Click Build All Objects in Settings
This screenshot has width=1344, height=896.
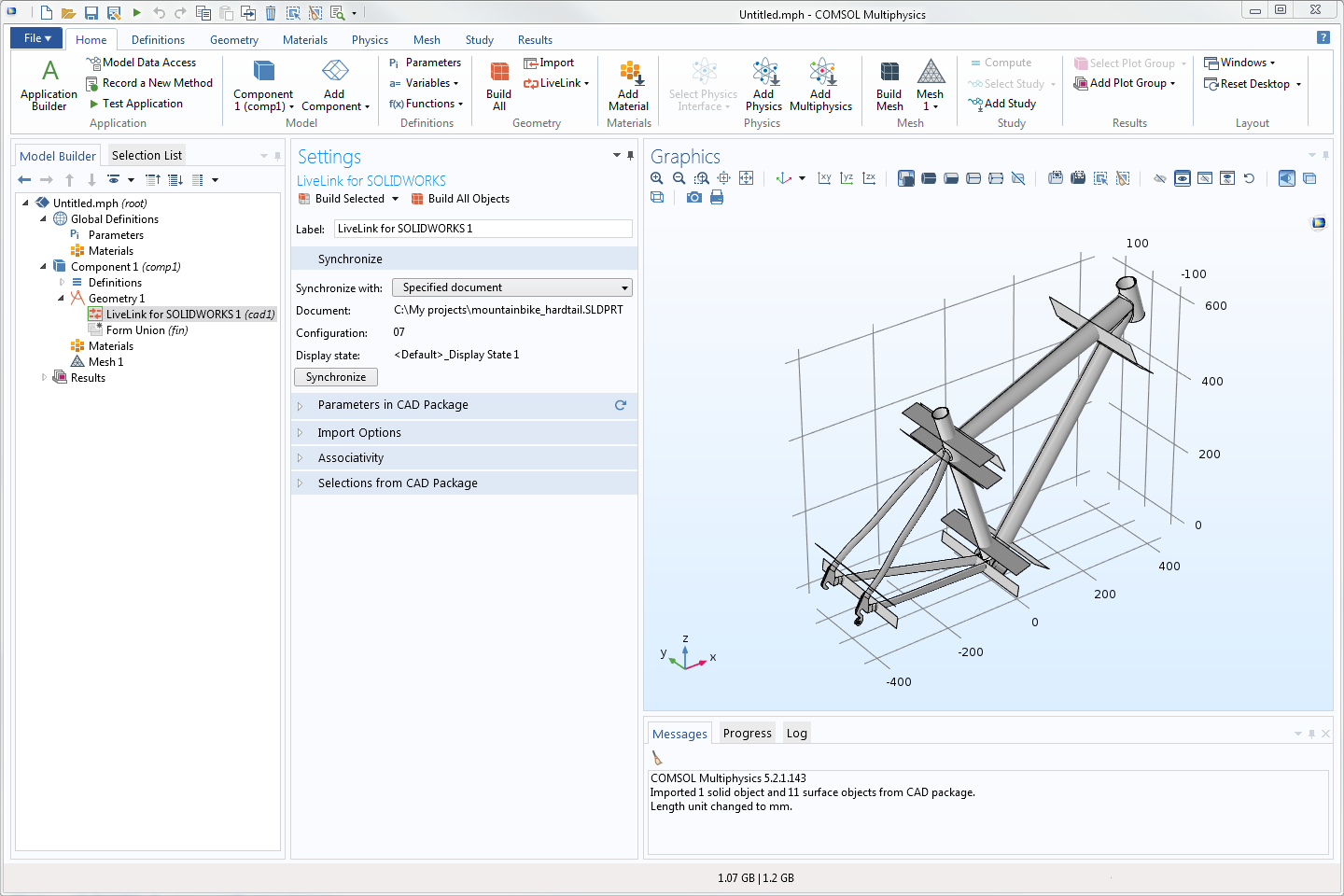468,199
